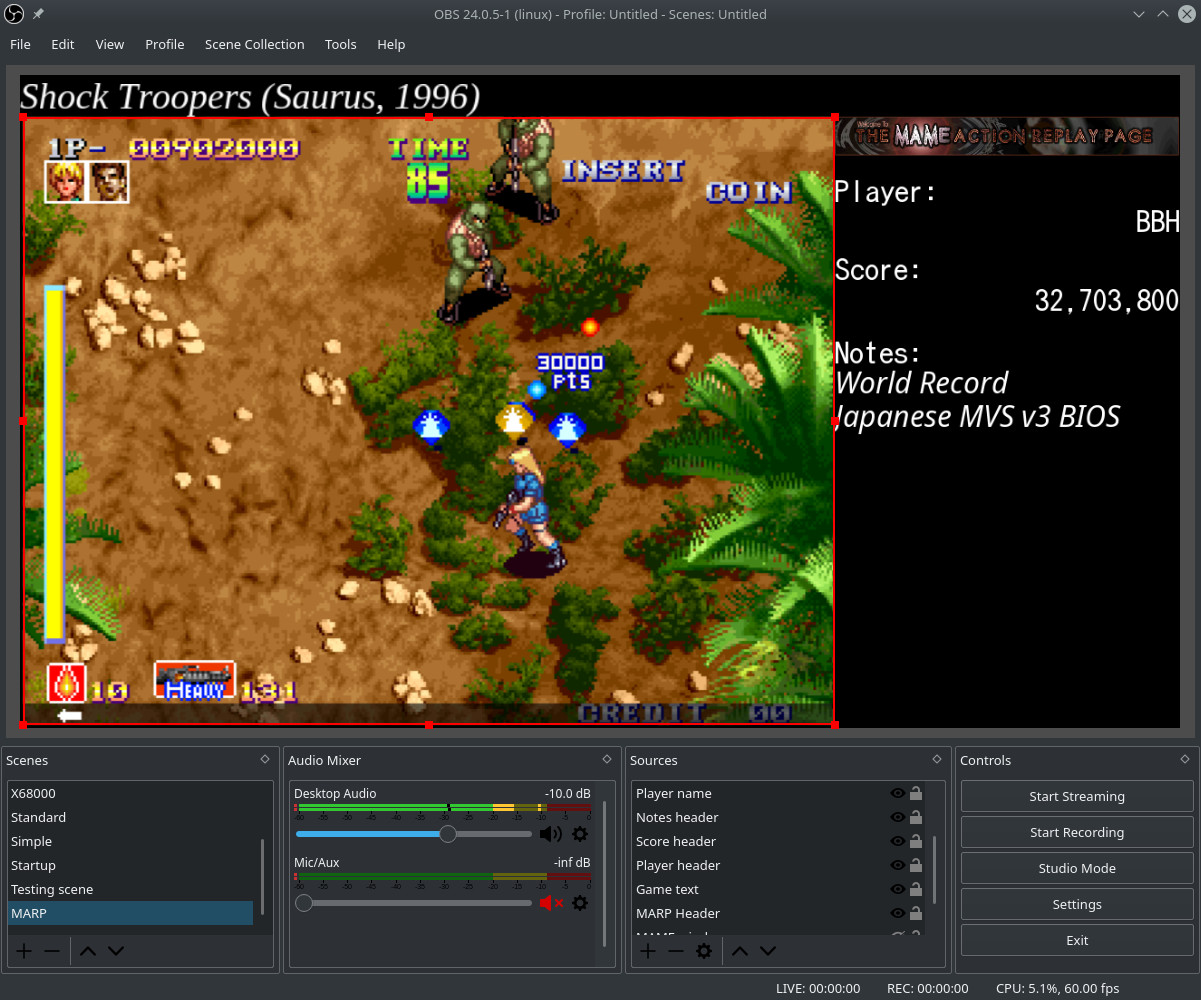The height and width of the screenshot is (1000, 1201).
Task: Open Mic/Aux gear settings
Action: coord(580,903)
